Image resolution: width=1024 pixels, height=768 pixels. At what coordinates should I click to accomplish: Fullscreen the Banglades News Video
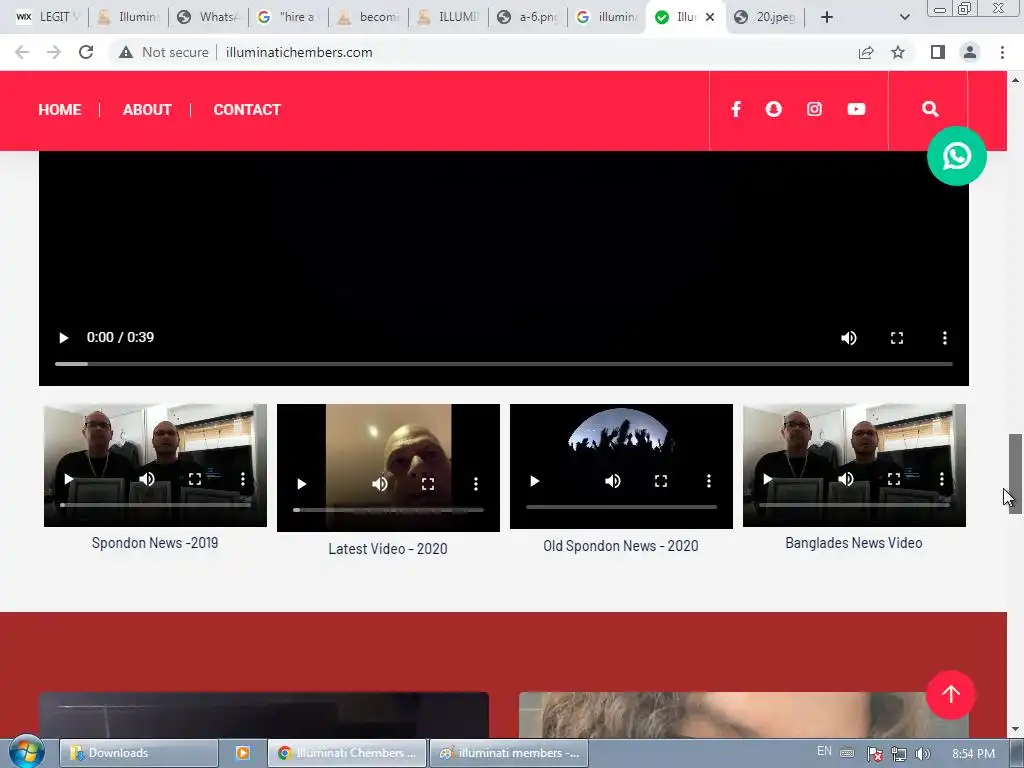(x=893, y=479)
